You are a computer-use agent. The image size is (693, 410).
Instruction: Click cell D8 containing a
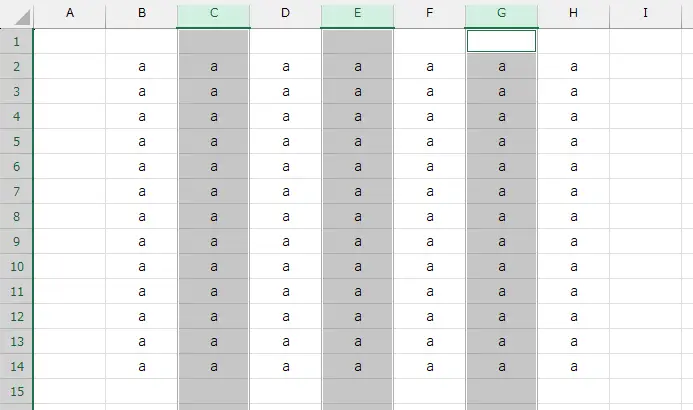[286, 216]
